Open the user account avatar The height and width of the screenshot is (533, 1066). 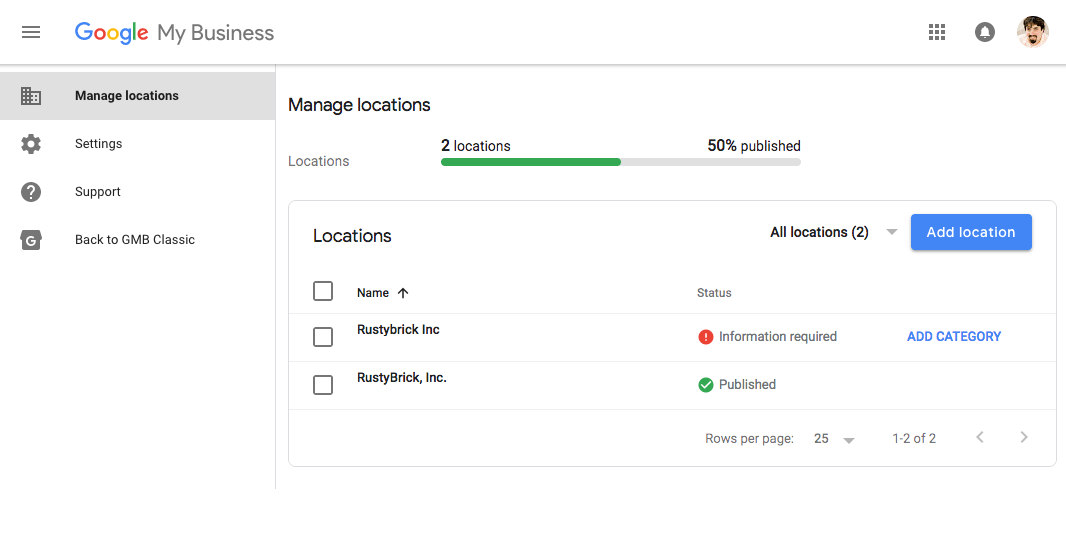click(1032, 32)
